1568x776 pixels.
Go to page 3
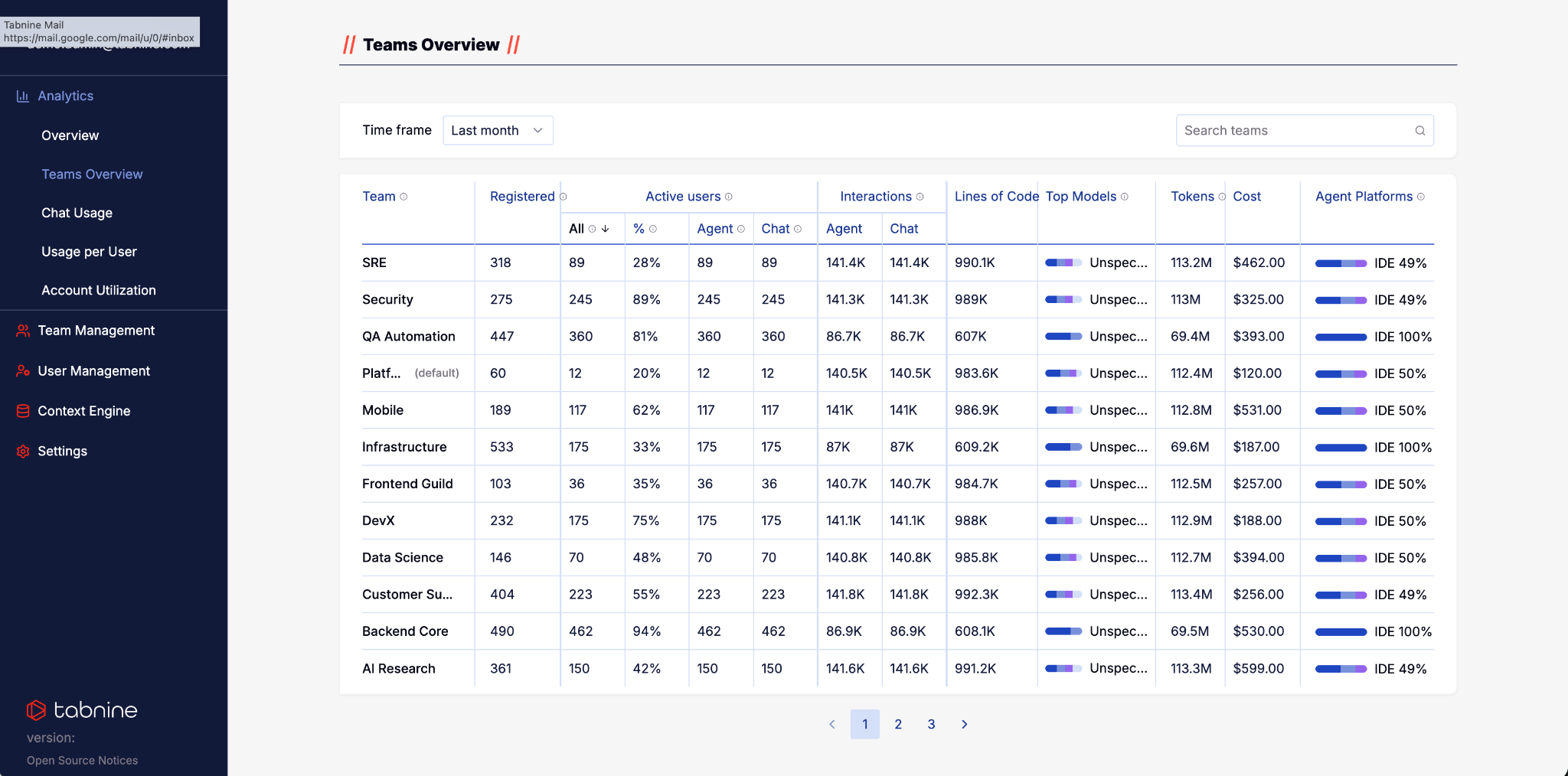[932, 724]
